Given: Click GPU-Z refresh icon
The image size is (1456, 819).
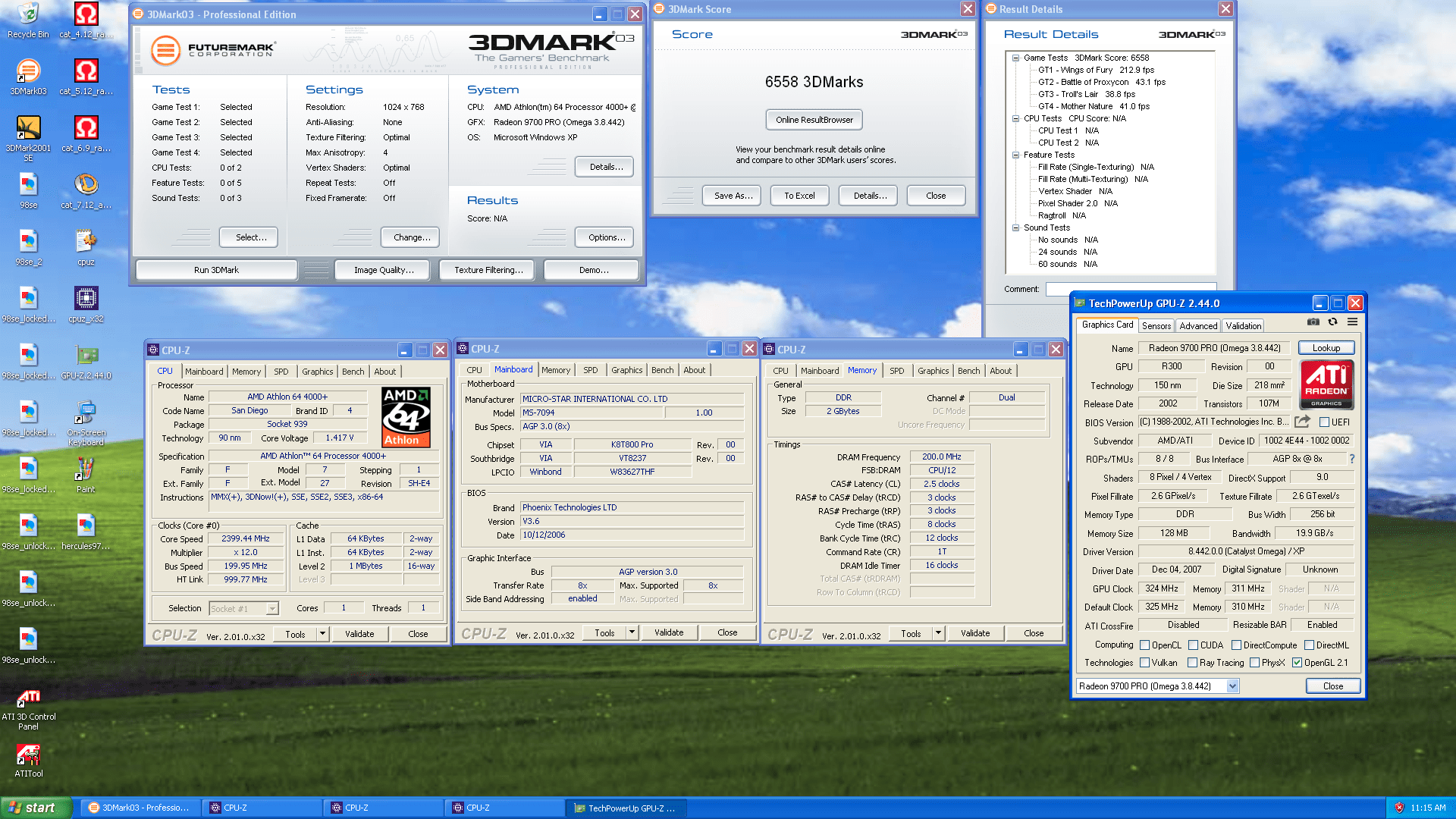Looking at the screenshot, I should coord(1332,322).
